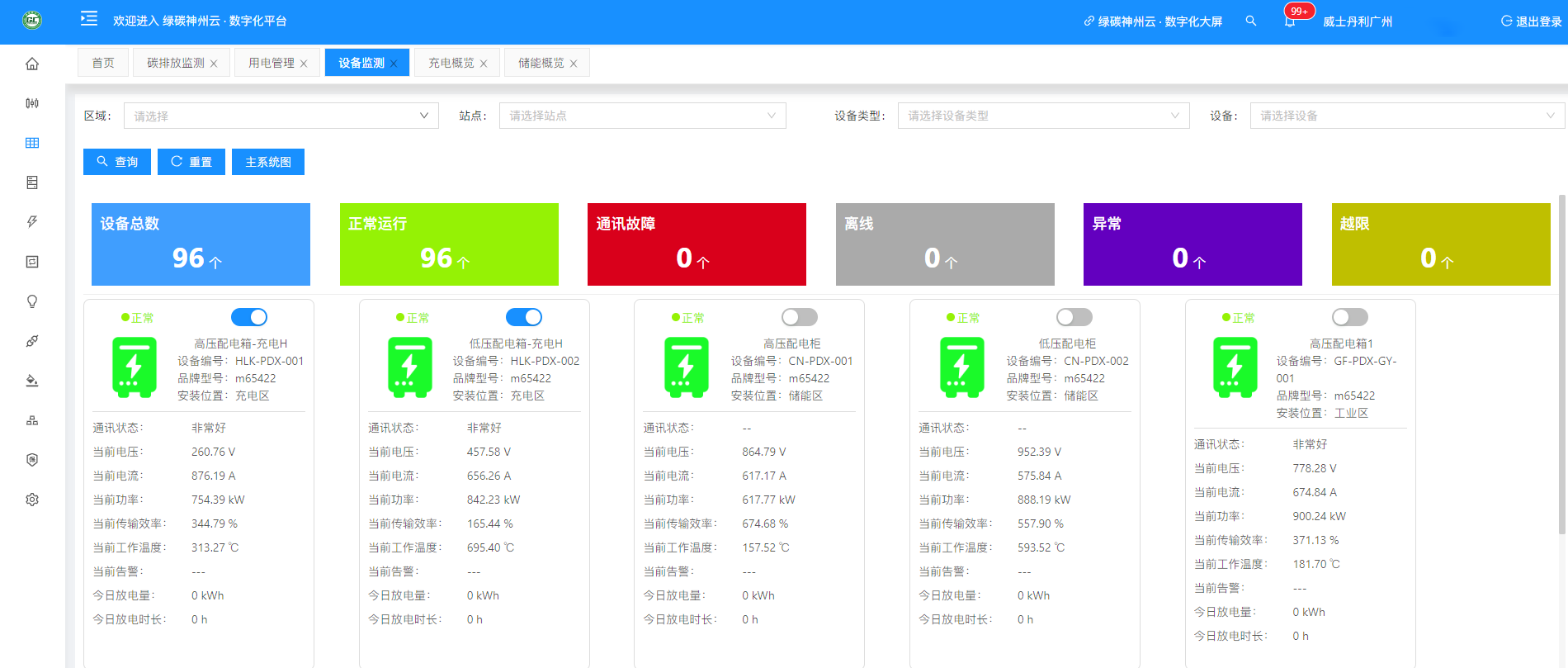Screen dimensions: 1568x668
Task: Select the red 通讯故障 card
Action: [697, 244]
